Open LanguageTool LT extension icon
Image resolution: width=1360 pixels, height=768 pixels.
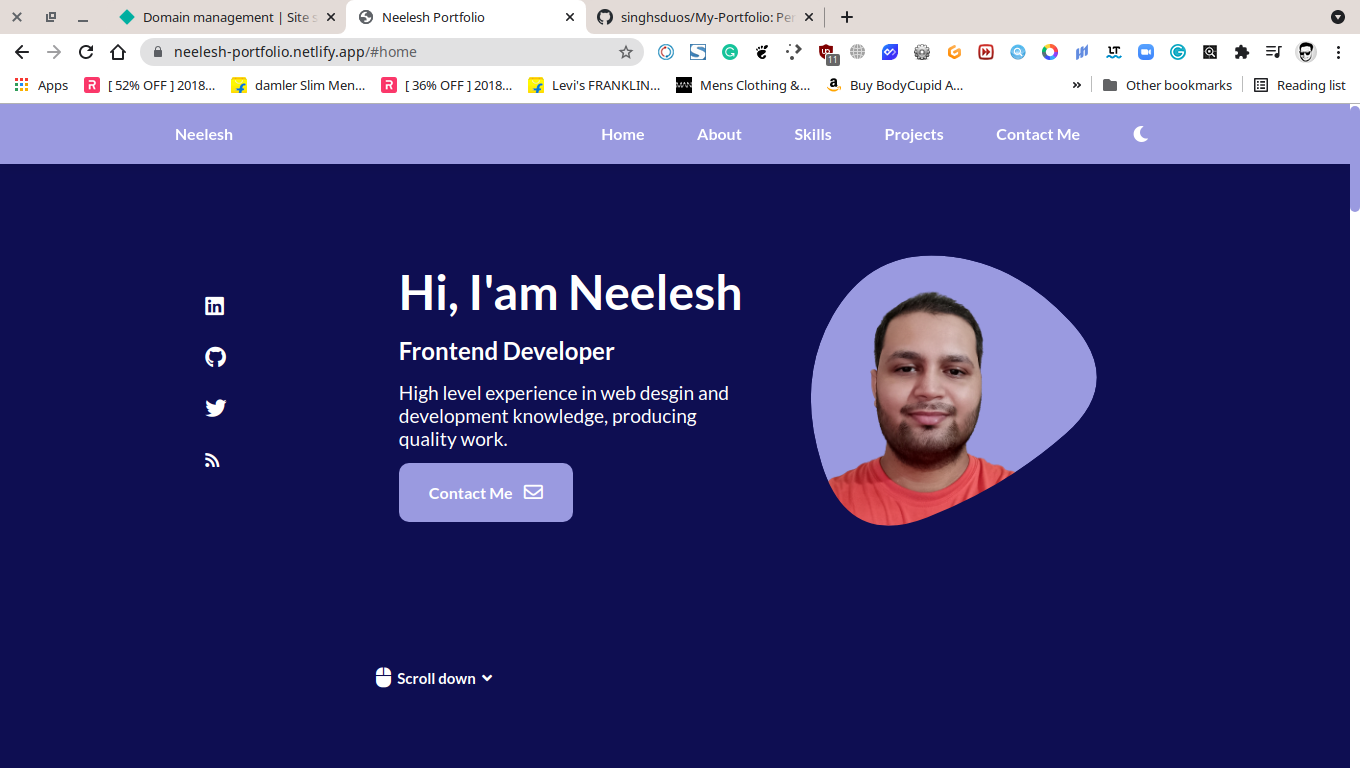(1114, 52)
